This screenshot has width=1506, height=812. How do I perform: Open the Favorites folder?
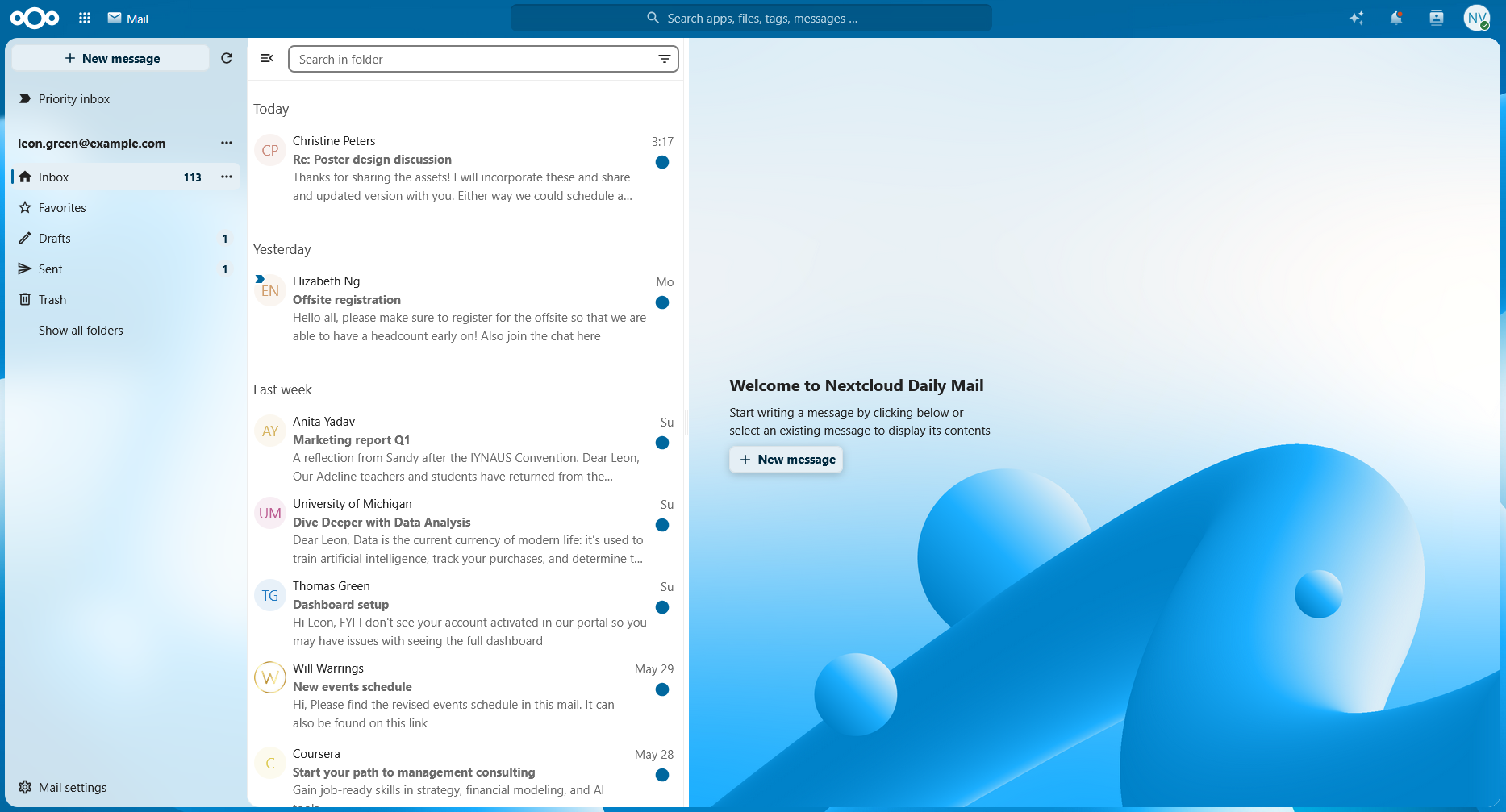point(125,207)
